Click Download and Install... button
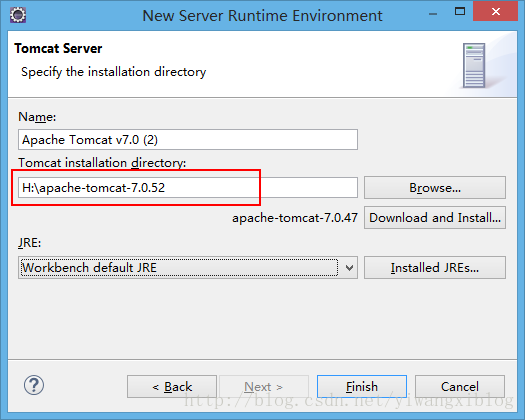Screen dimensions: 525x420 [435, 218]
